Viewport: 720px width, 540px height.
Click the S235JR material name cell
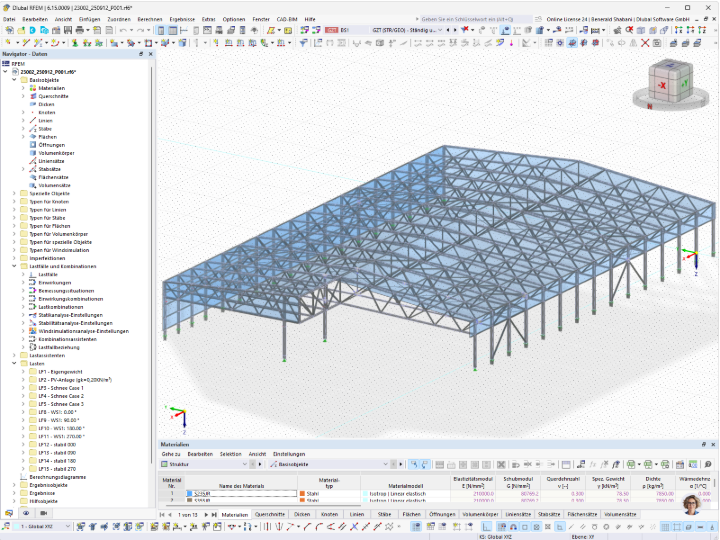(242, 494)
